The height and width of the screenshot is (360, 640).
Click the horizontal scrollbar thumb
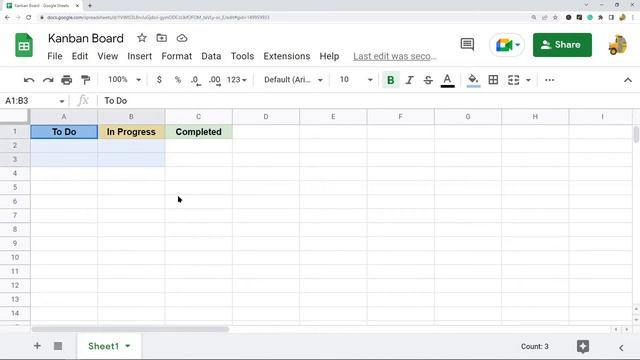click(130, 329)
